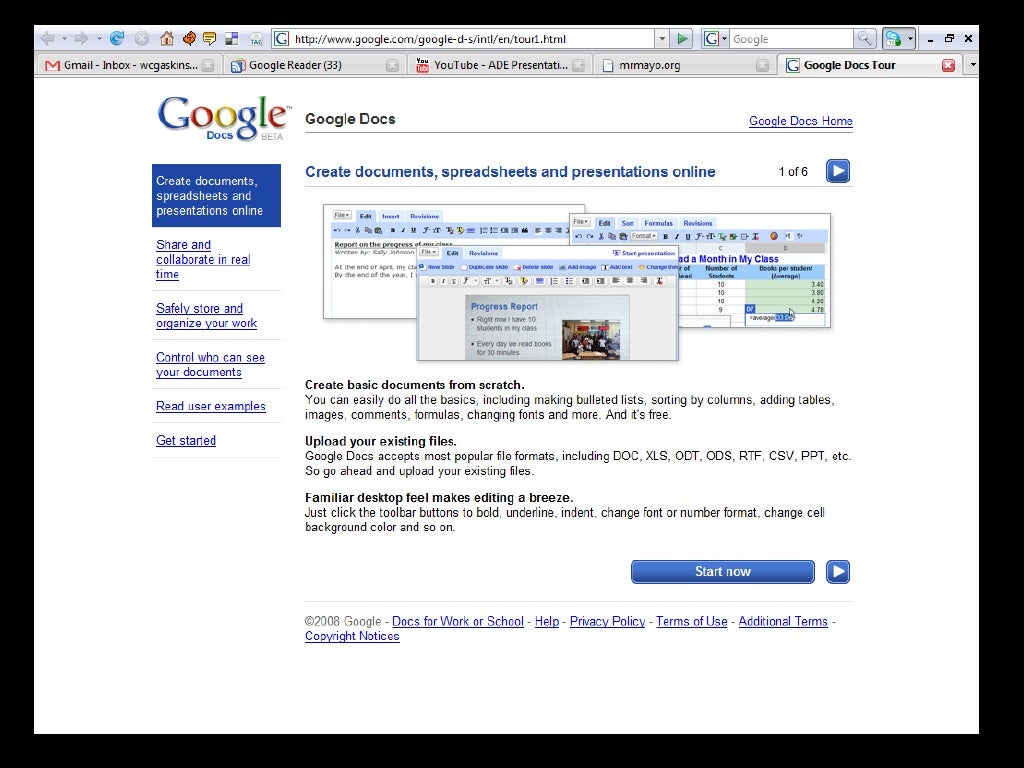Screen dimensions: 1024x768
Task: Click the Google Docs logo
Action: (x=223, y=118)
